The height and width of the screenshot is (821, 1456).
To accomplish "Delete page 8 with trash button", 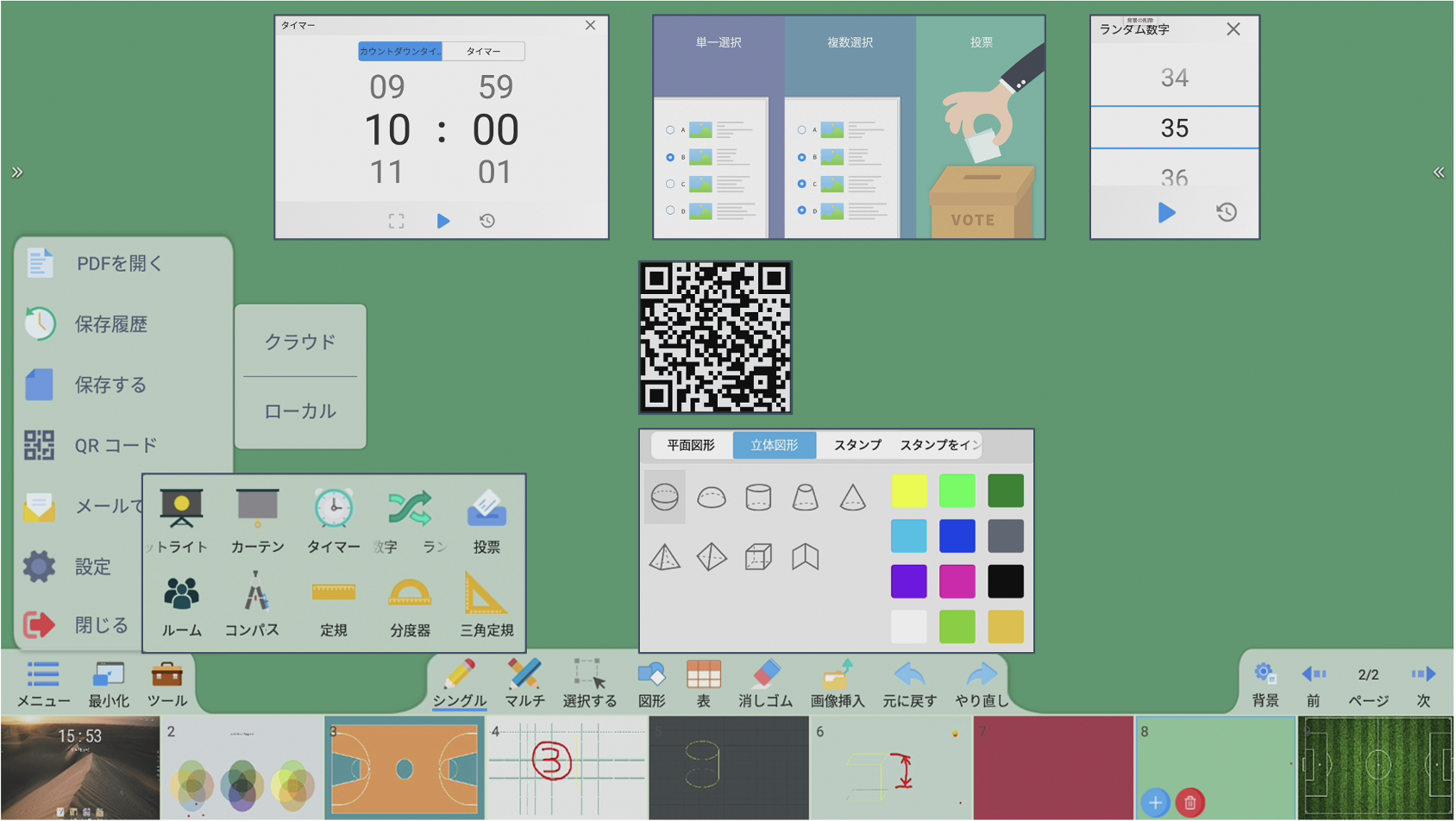I will 1190,803.
